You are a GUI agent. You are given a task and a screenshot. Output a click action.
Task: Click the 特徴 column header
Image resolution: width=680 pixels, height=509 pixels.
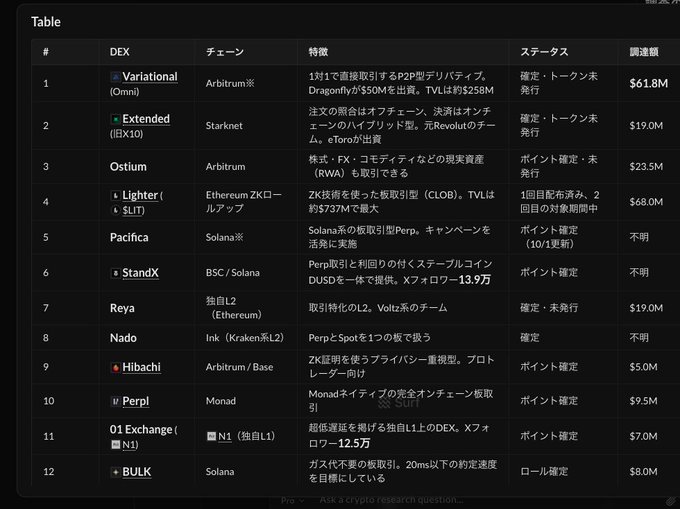[318, 52]
